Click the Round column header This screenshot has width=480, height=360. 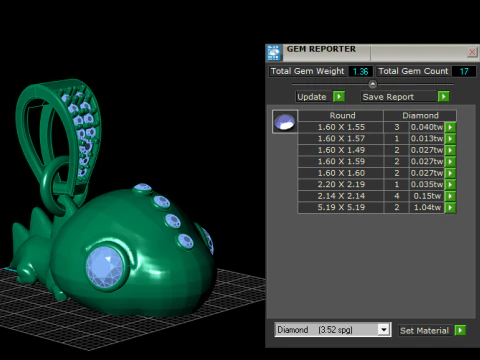coord(341,115)
